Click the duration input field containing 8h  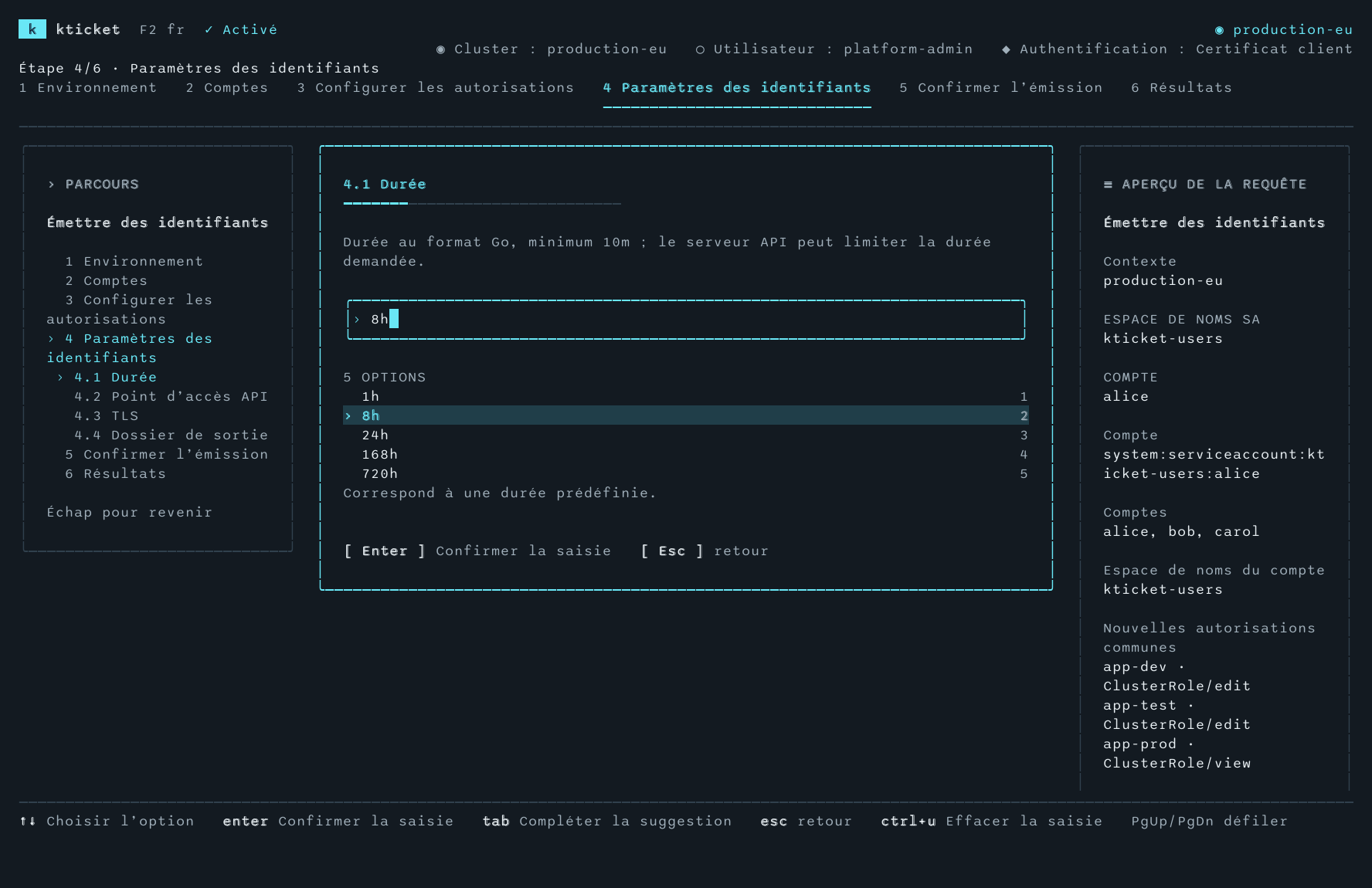click(686, 320)
